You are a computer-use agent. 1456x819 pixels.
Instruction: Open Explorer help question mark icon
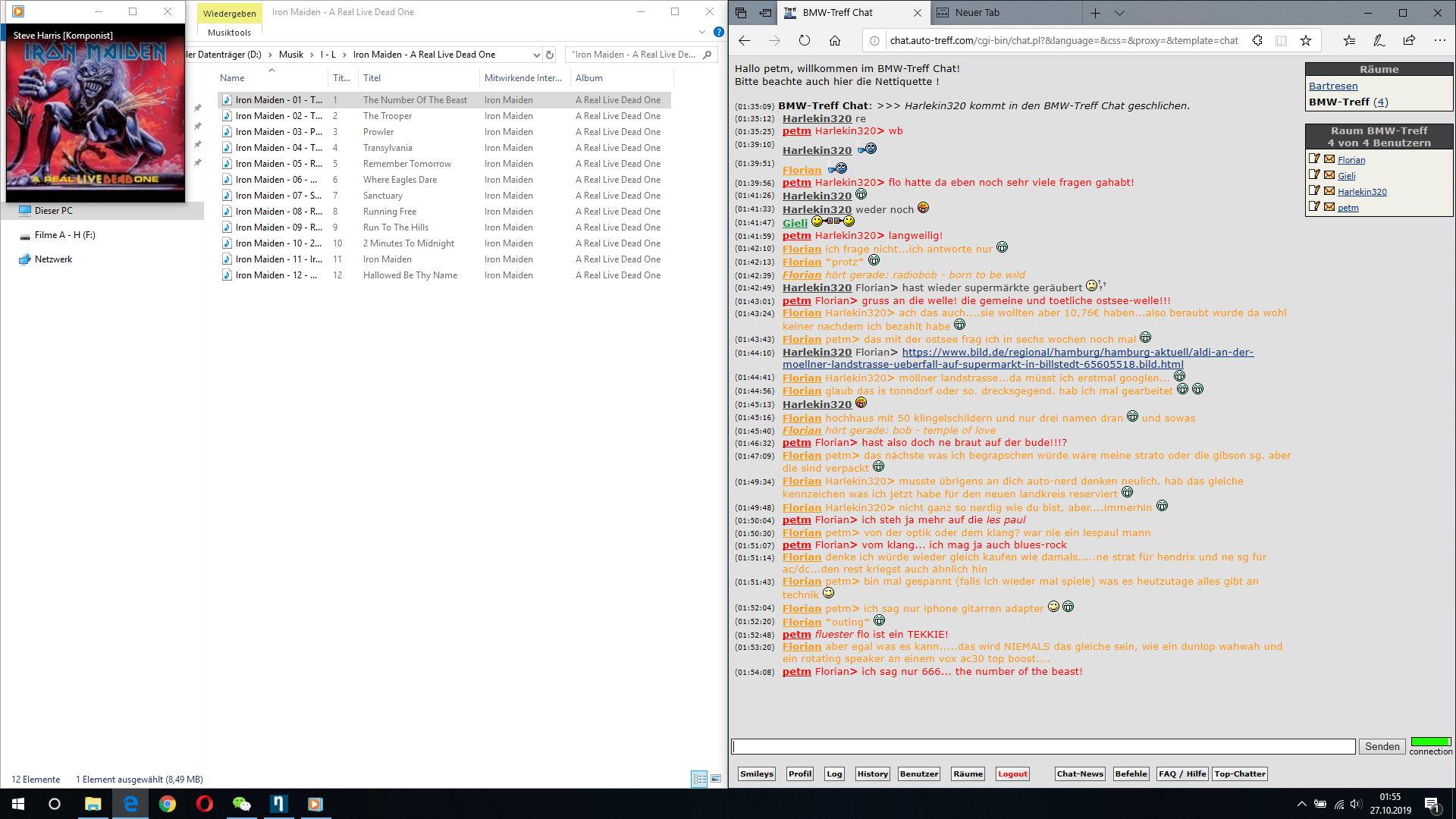718,32
